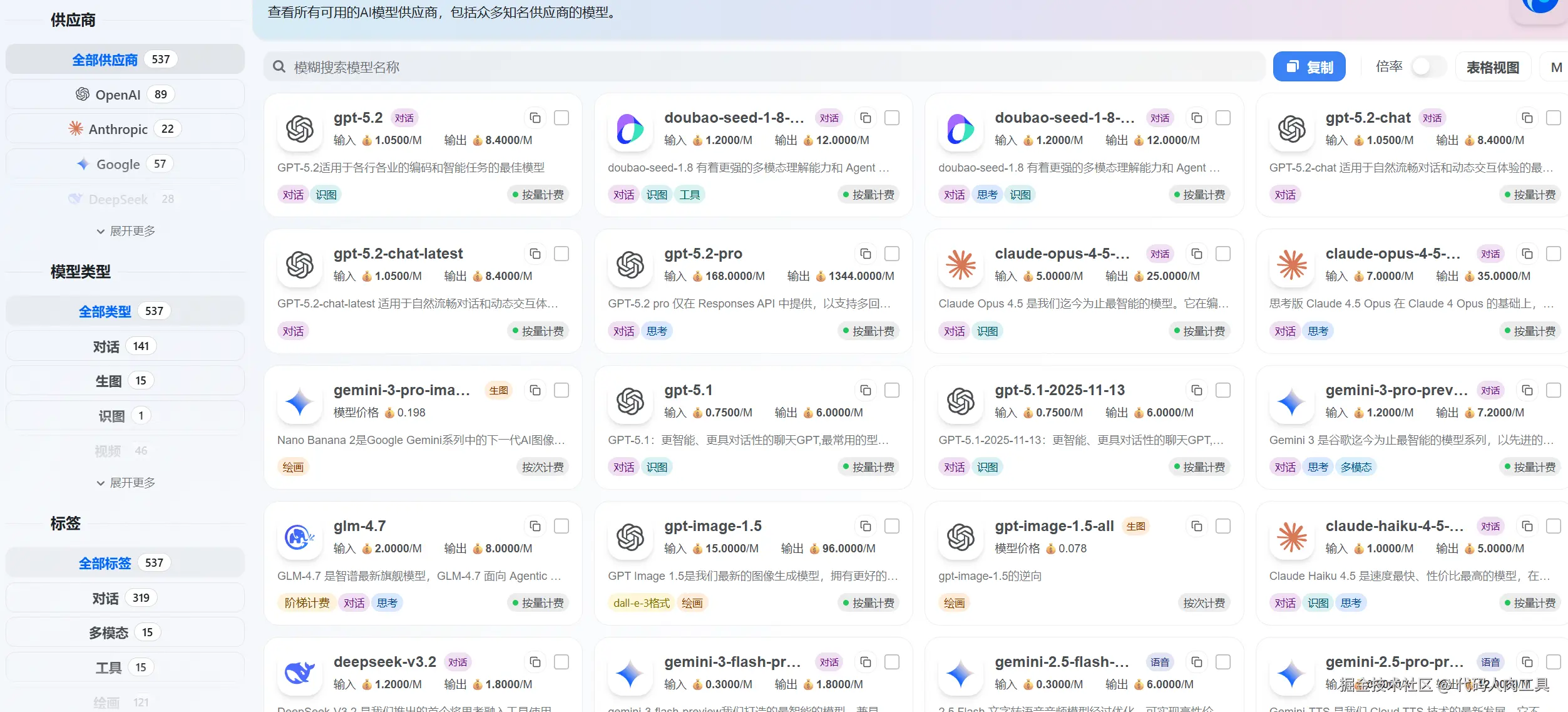
Task: Check the selection checkbox on the gpt-5.2 card
Action: (561, 117)
